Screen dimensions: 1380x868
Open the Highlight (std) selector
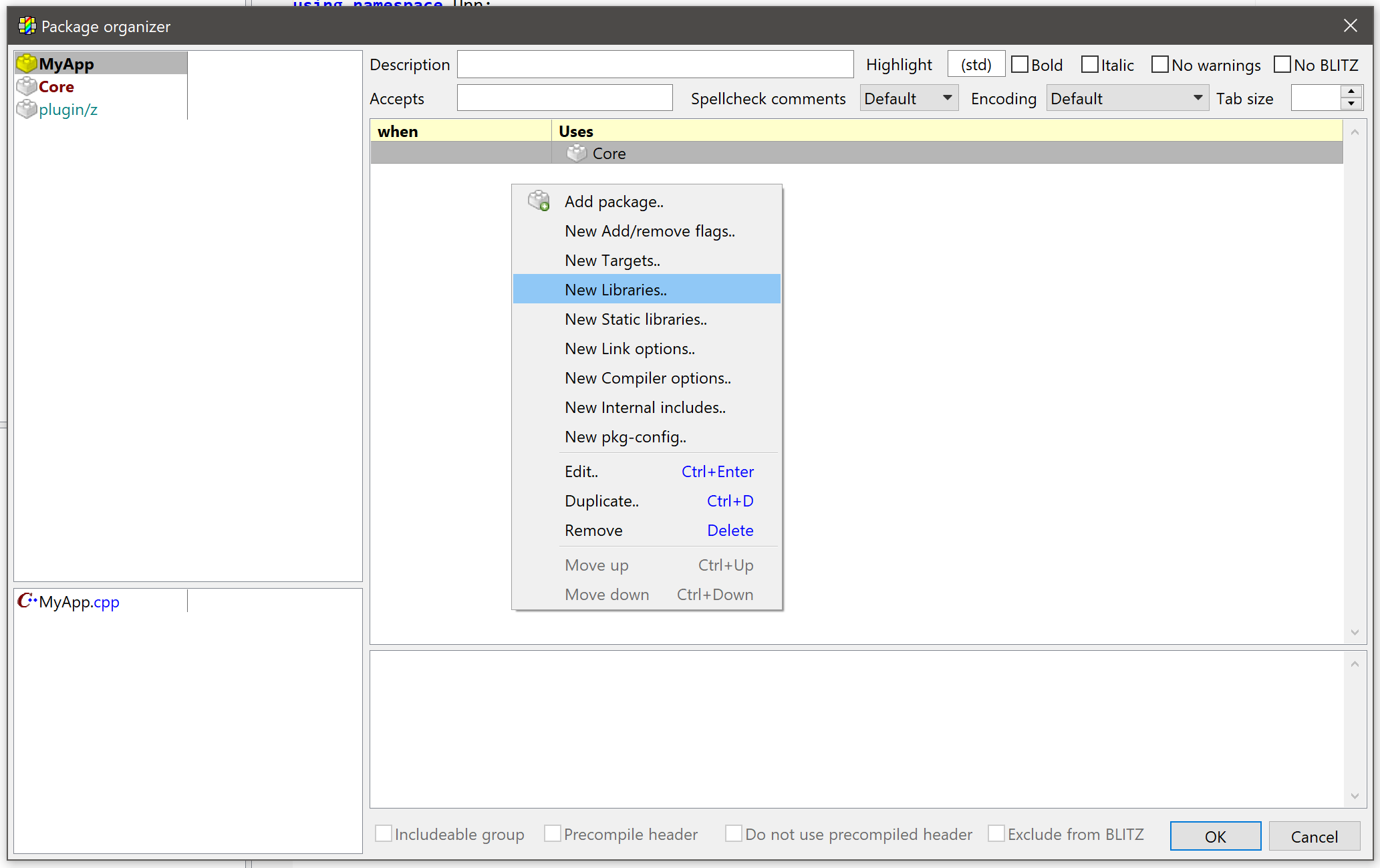tap(976, 65)
